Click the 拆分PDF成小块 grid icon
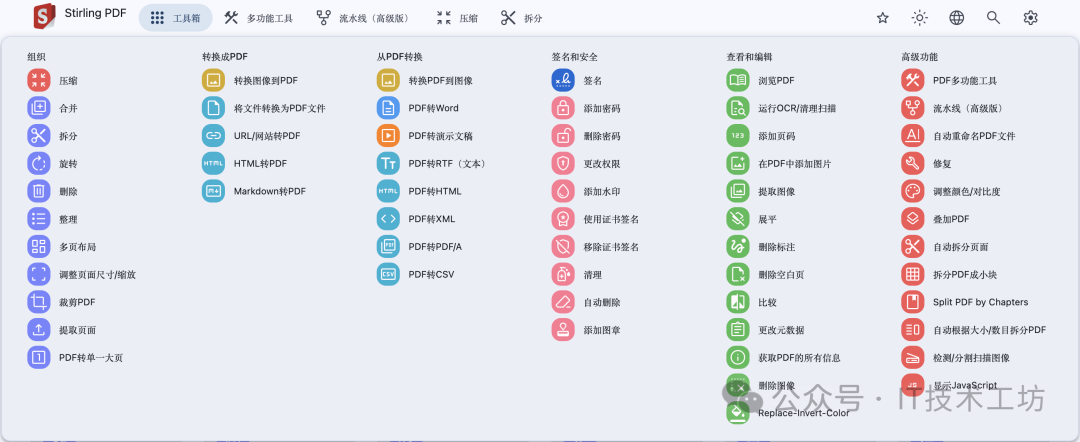Screen dimensions: 1080x442 coord(913,274)
